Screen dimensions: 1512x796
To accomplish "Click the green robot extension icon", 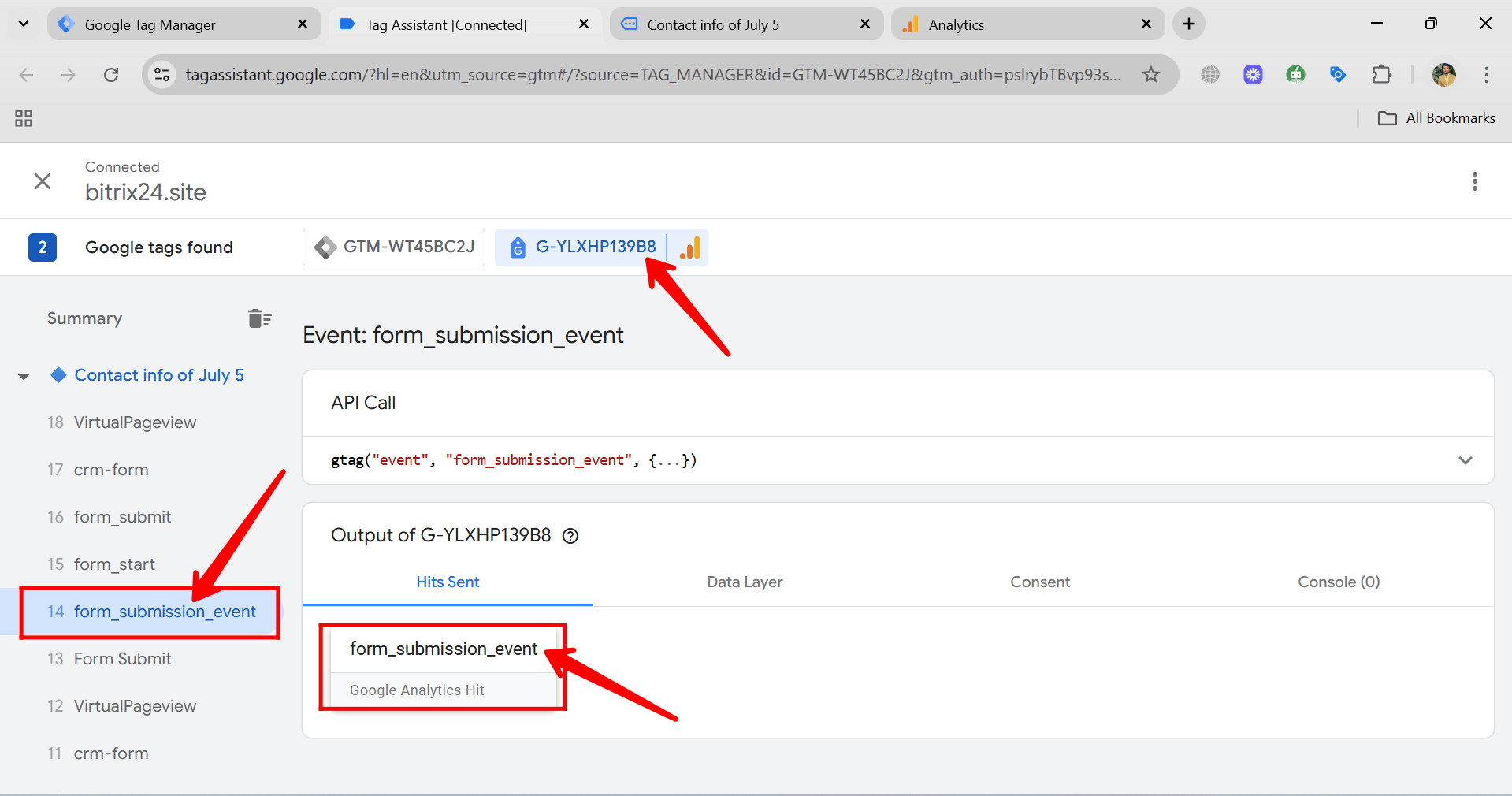I will point(1295,75).
